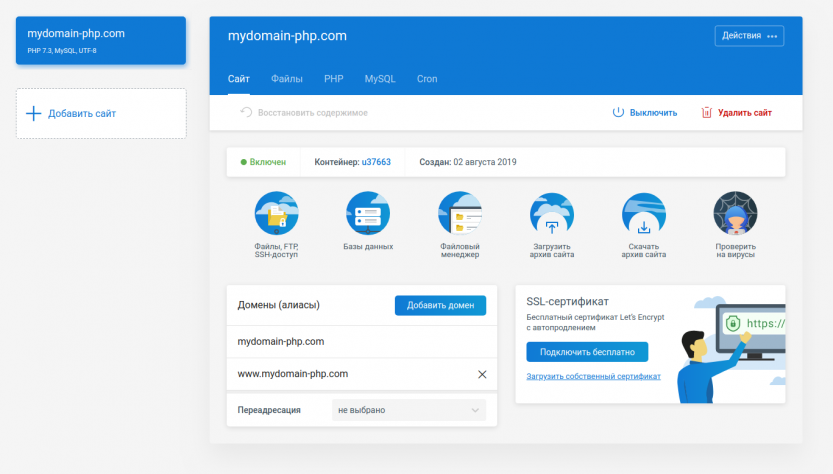Viewport: 833px width, 474px height.
Task: Go to the Cron tab
Action: tap(426, 79)
